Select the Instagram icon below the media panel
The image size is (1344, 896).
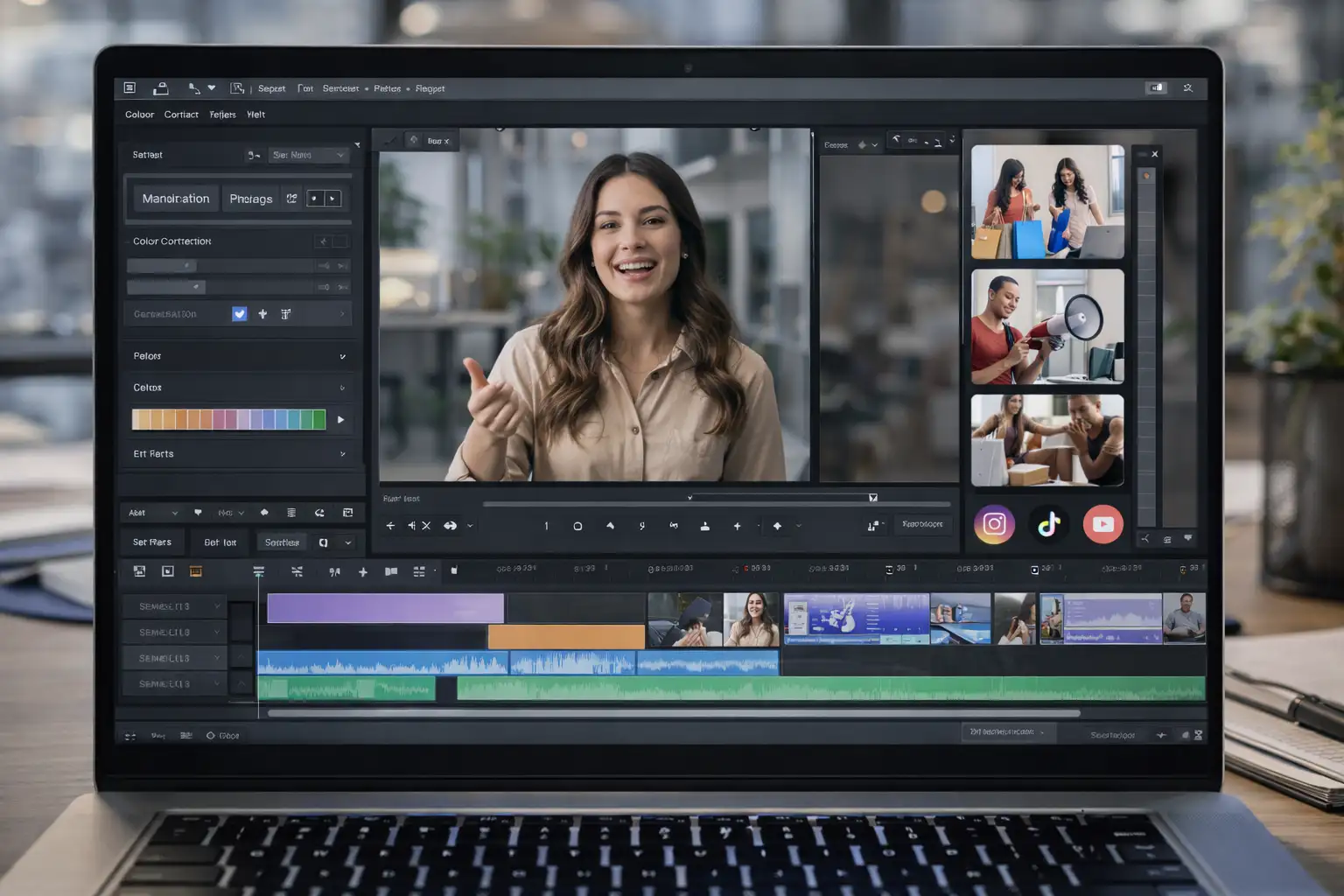click(994, 524)
